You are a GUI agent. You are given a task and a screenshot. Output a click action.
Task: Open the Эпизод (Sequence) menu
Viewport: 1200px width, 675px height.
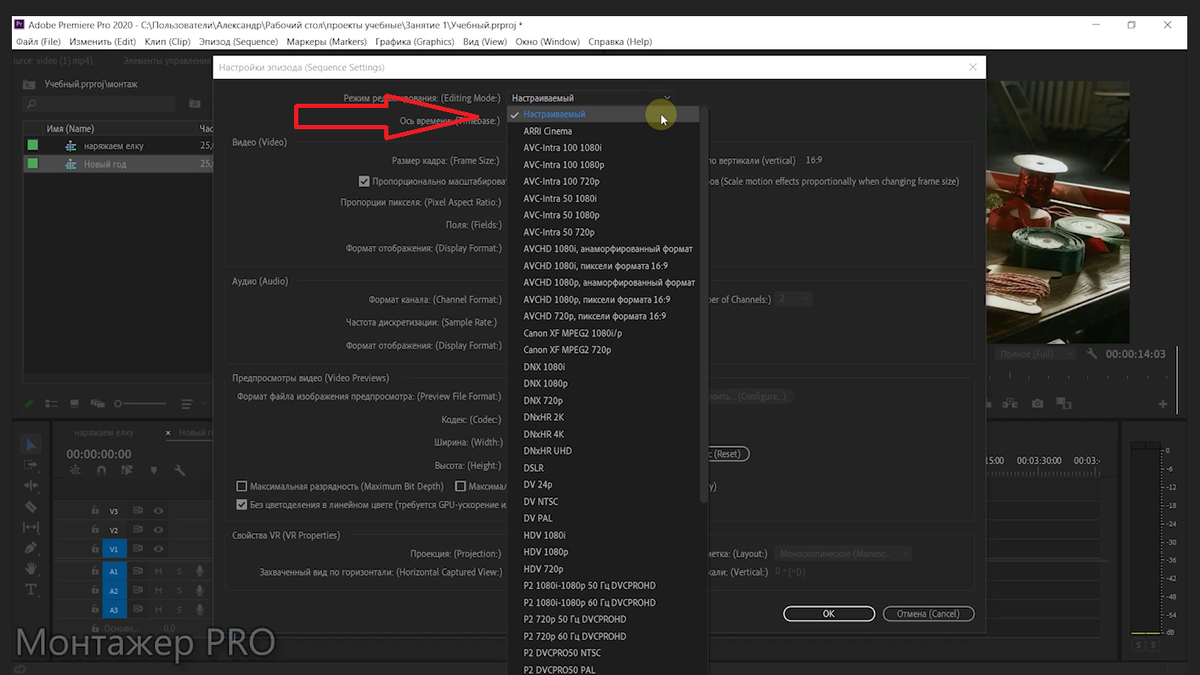click(238, 42)
